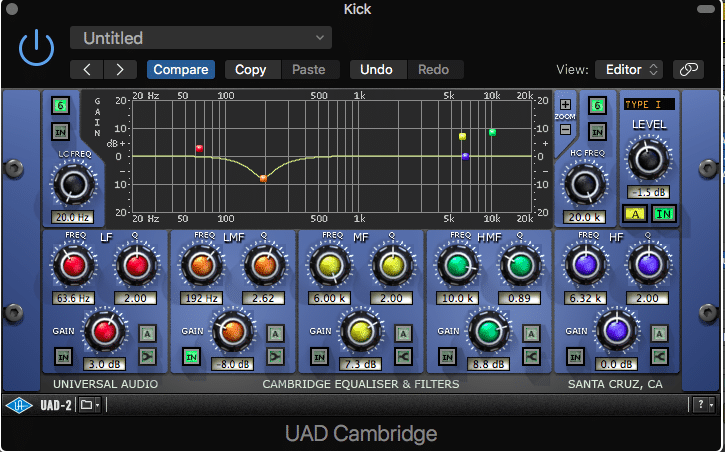The image size is (725, 452).
Task: Click the zoom in plus icon
Action: coord(565,104)
